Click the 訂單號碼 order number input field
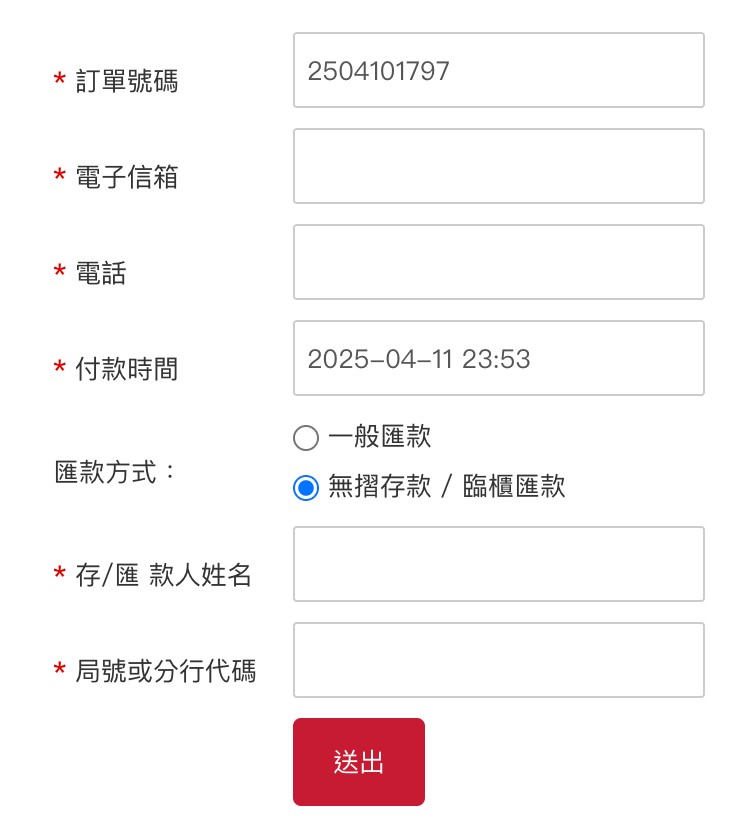This screenshot has height=834, width=742. [498, 70]
